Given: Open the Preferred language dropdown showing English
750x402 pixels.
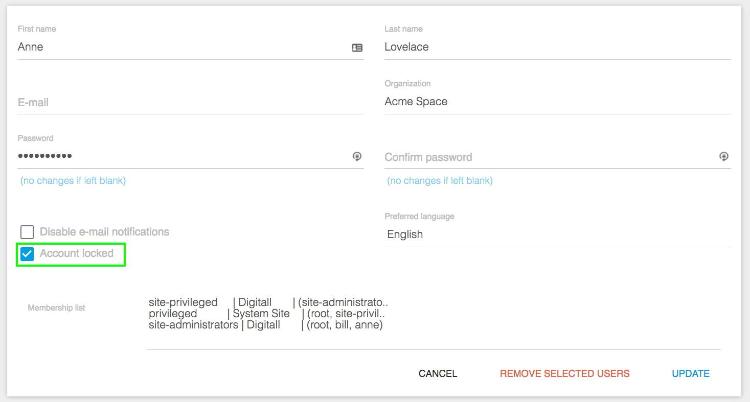Looking at the screenshot, I should [x=558, y=234].
